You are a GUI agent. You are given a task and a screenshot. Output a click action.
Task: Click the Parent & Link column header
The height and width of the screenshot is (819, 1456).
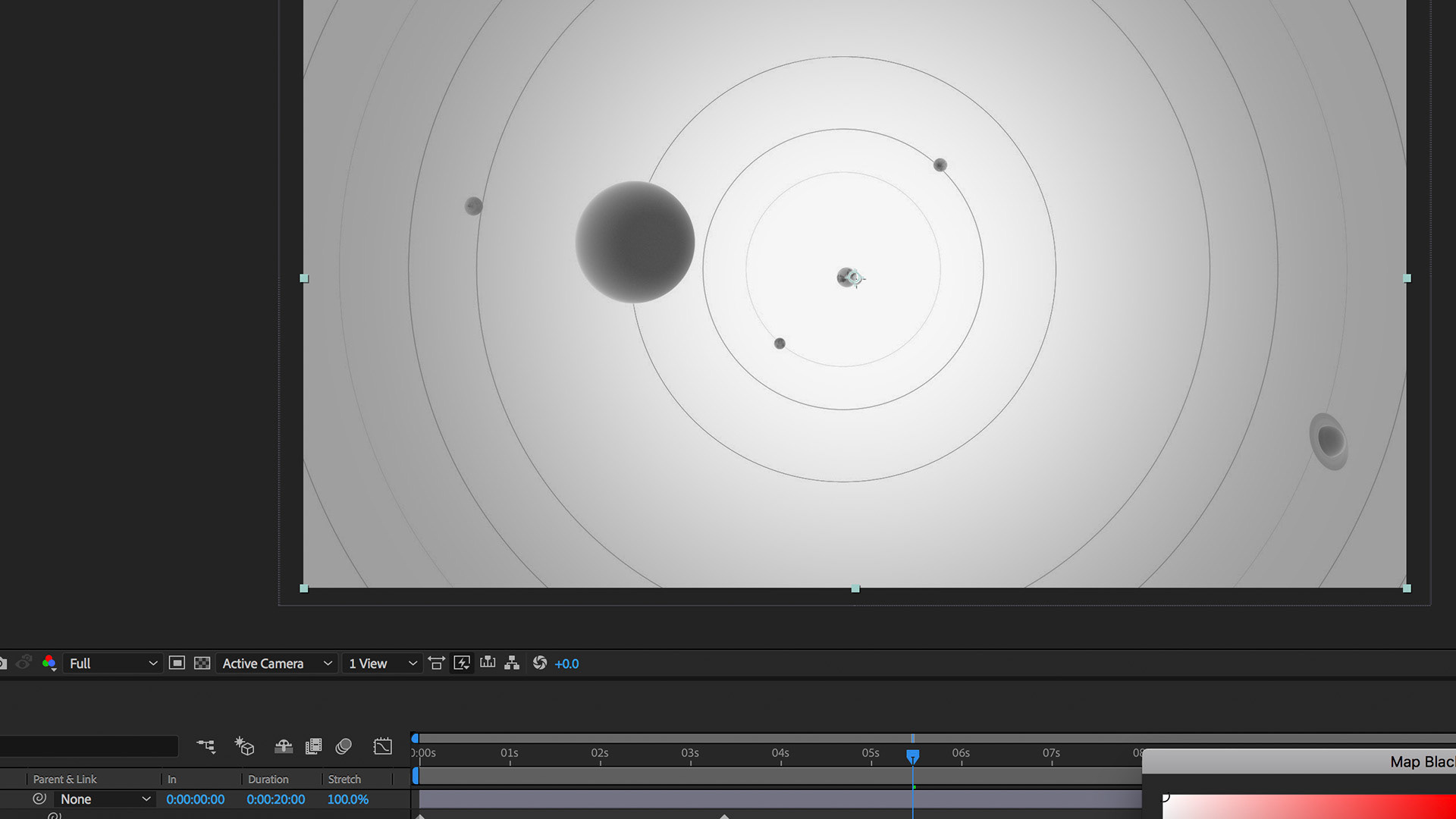click(64, 779)
